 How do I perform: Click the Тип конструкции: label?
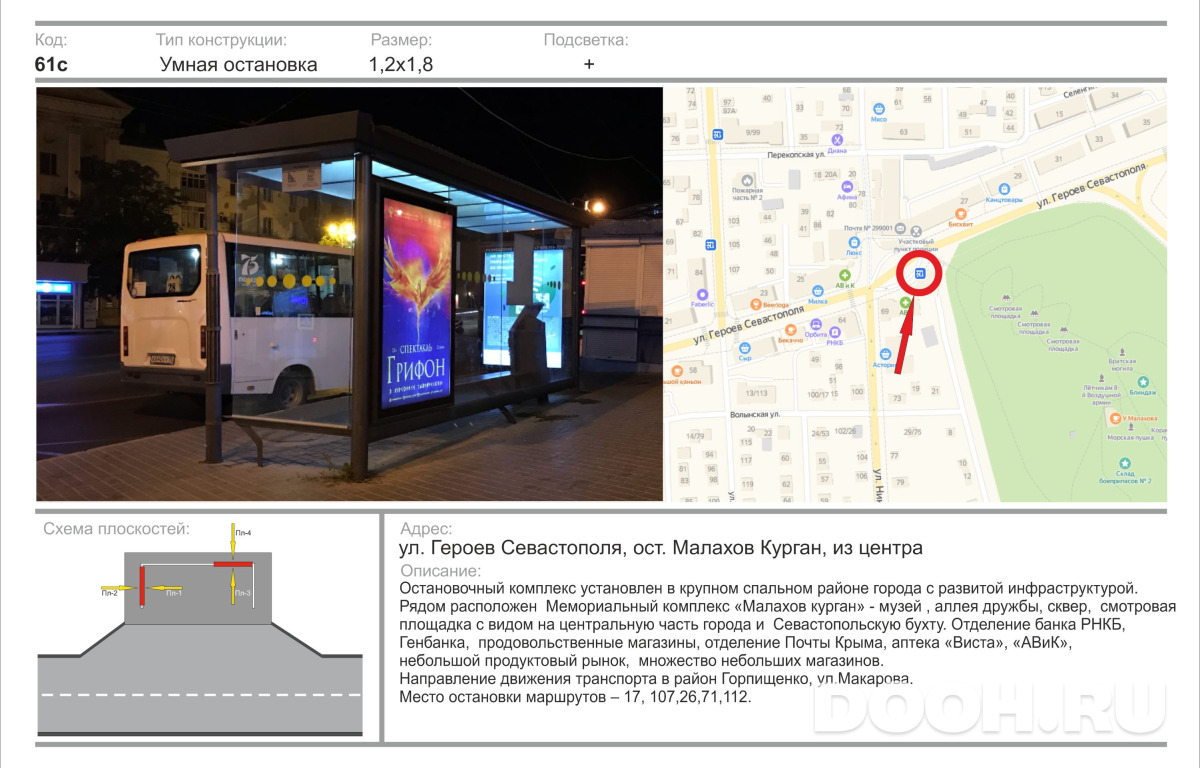tap(222, 40)
